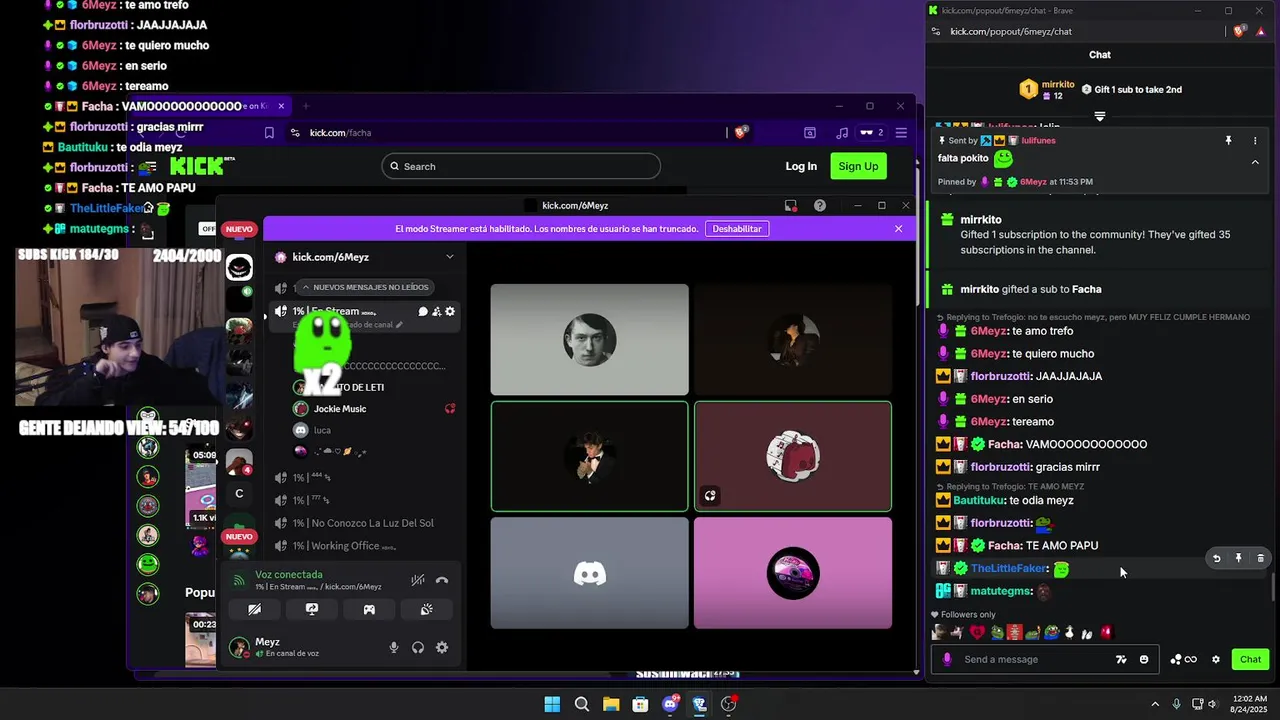Open playlist music icon in Brave toolbar
This screenshot has width=1280, height=720.
(x=842, y=132)
